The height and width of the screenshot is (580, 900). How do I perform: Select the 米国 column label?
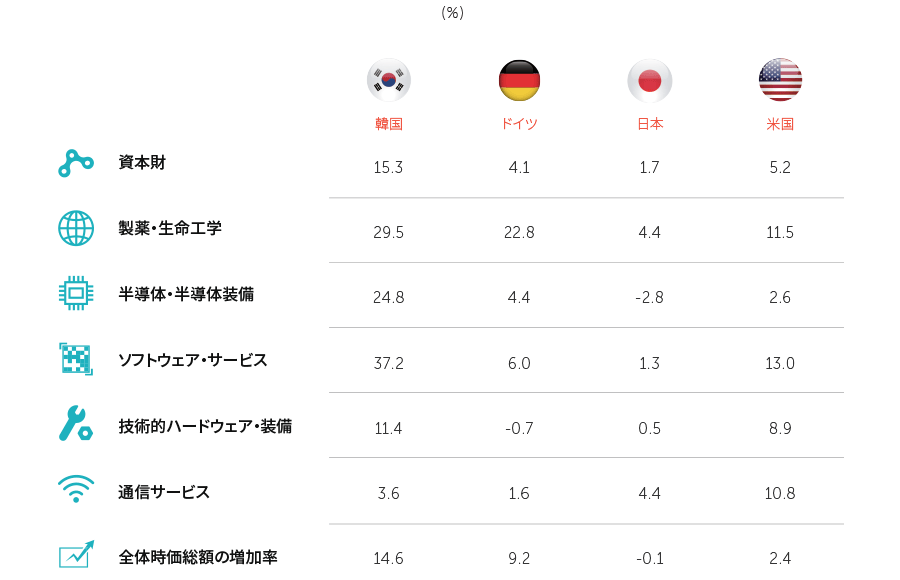(x=780, y=124)
